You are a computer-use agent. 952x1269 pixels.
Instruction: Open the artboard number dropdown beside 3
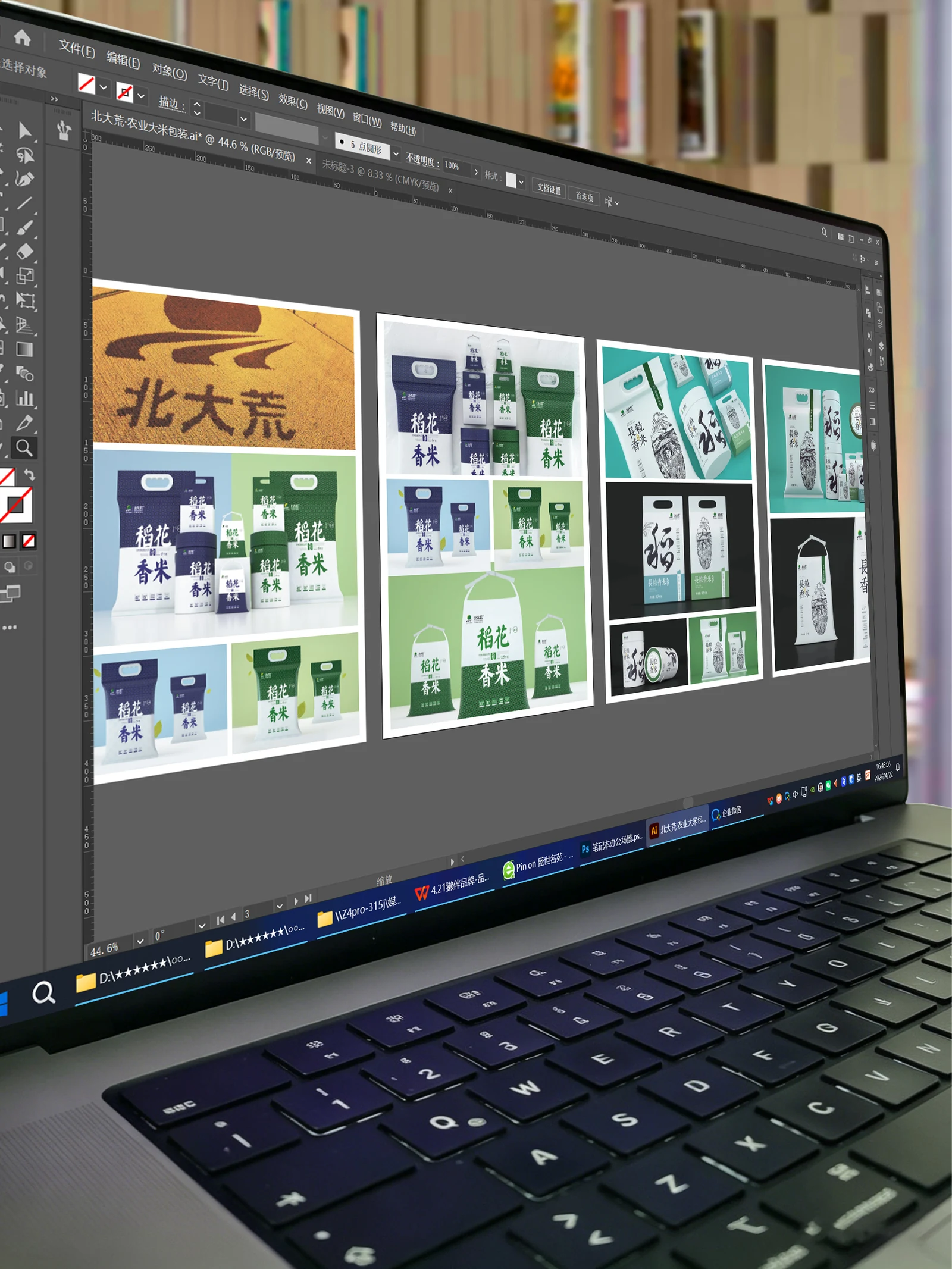click(279, 906)
